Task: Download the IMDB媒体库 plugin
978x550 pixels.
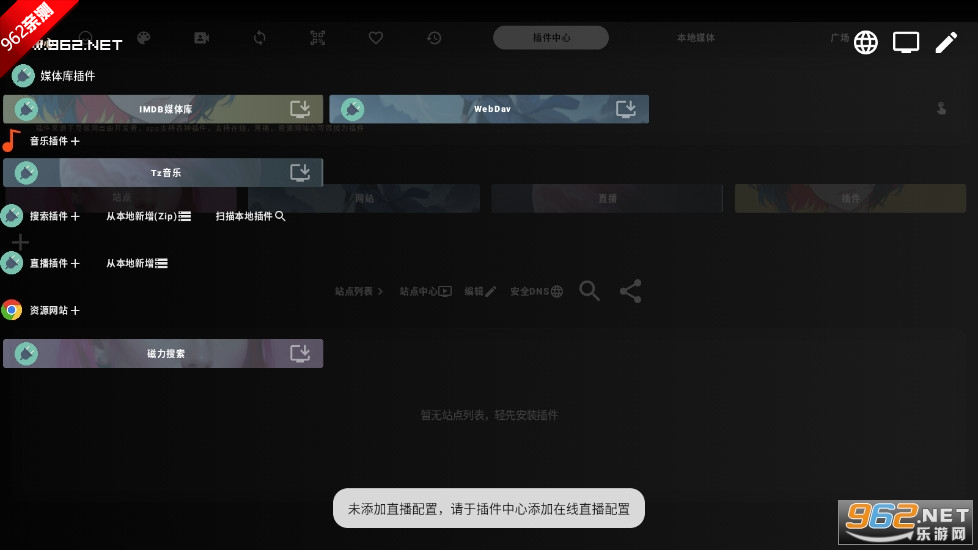Action: coord(300,109)
